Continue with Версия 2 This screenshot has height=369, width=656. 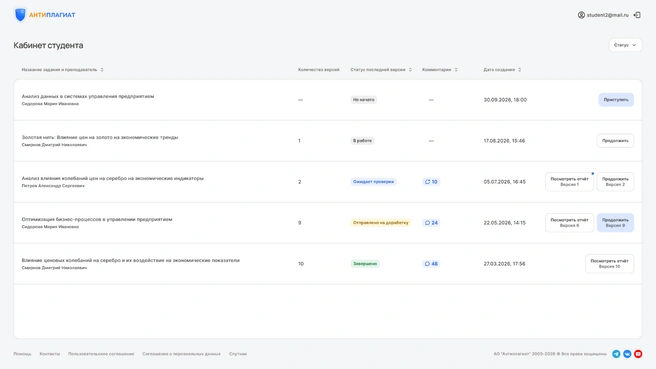[615, 182]
